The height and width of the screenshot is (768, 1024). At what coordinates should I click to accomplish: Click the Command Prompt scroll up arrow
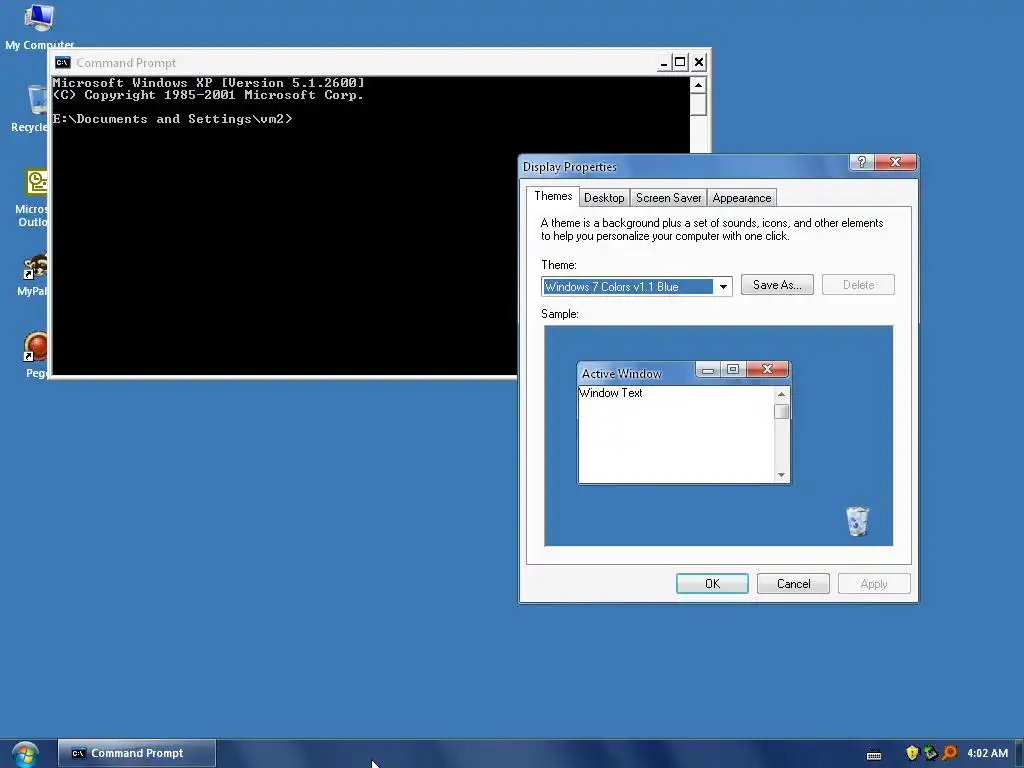tap(698, 85)
